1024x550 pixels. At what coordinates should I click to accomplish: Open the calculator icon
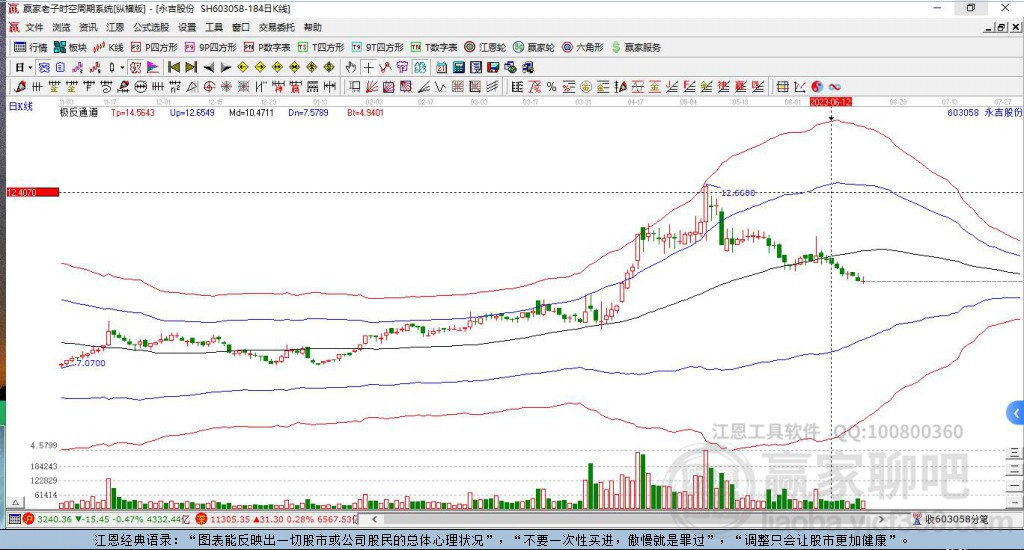[x=458, y=67]
